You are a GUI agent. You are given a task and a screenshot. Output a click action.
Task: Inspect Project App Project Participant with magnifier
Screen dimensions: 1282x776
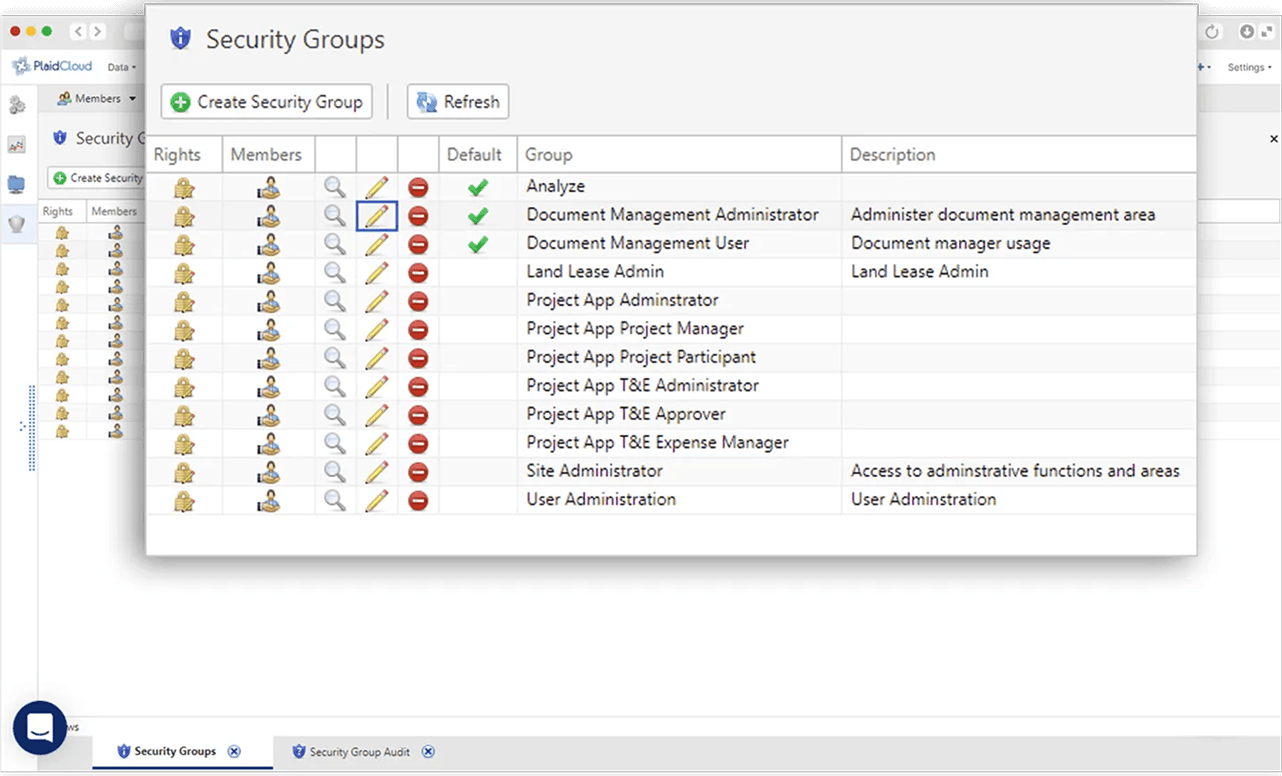335,357
